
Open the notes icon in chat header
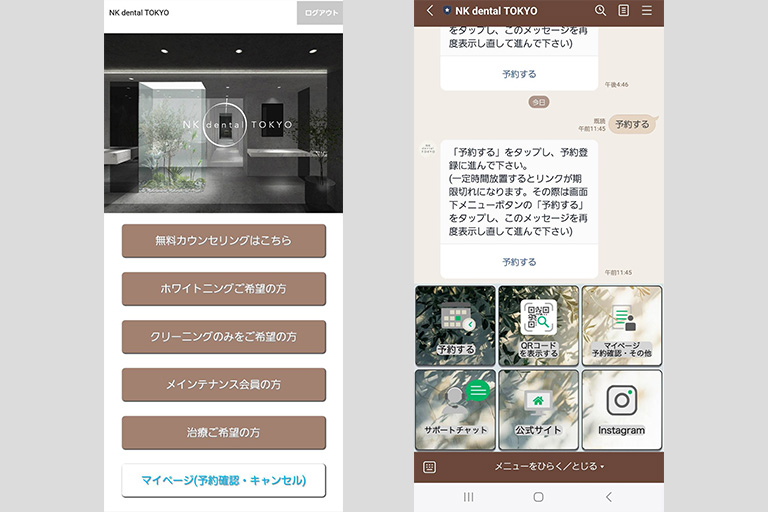(x=624, y=10)
